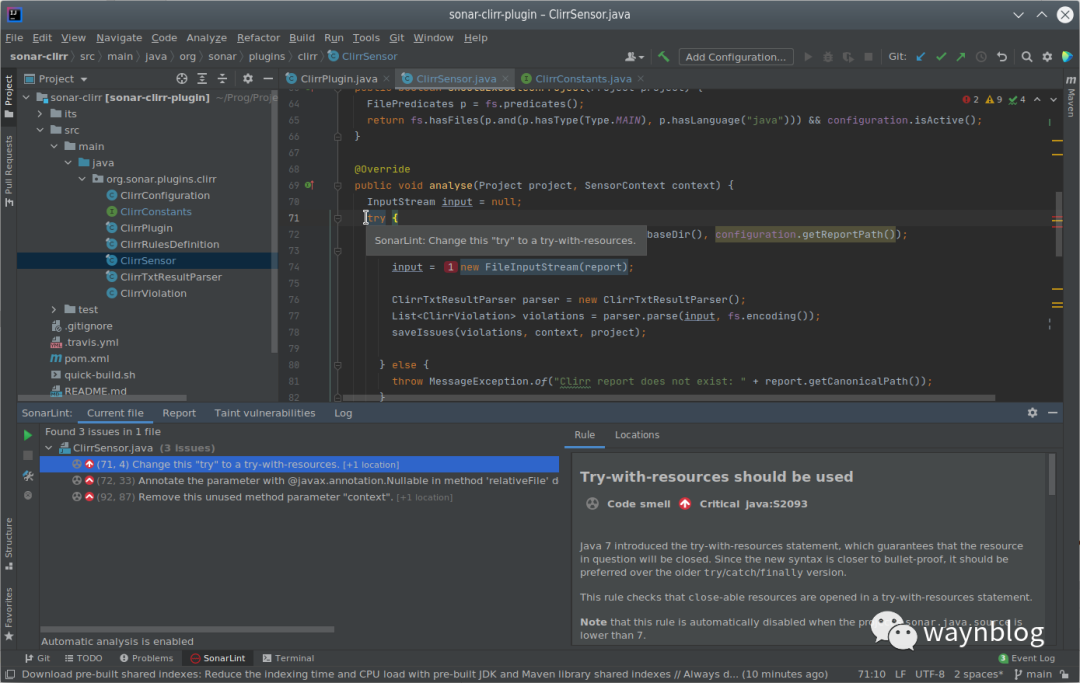Open the Refactor menu
The image size is (1080, 683).
(258, 38)
